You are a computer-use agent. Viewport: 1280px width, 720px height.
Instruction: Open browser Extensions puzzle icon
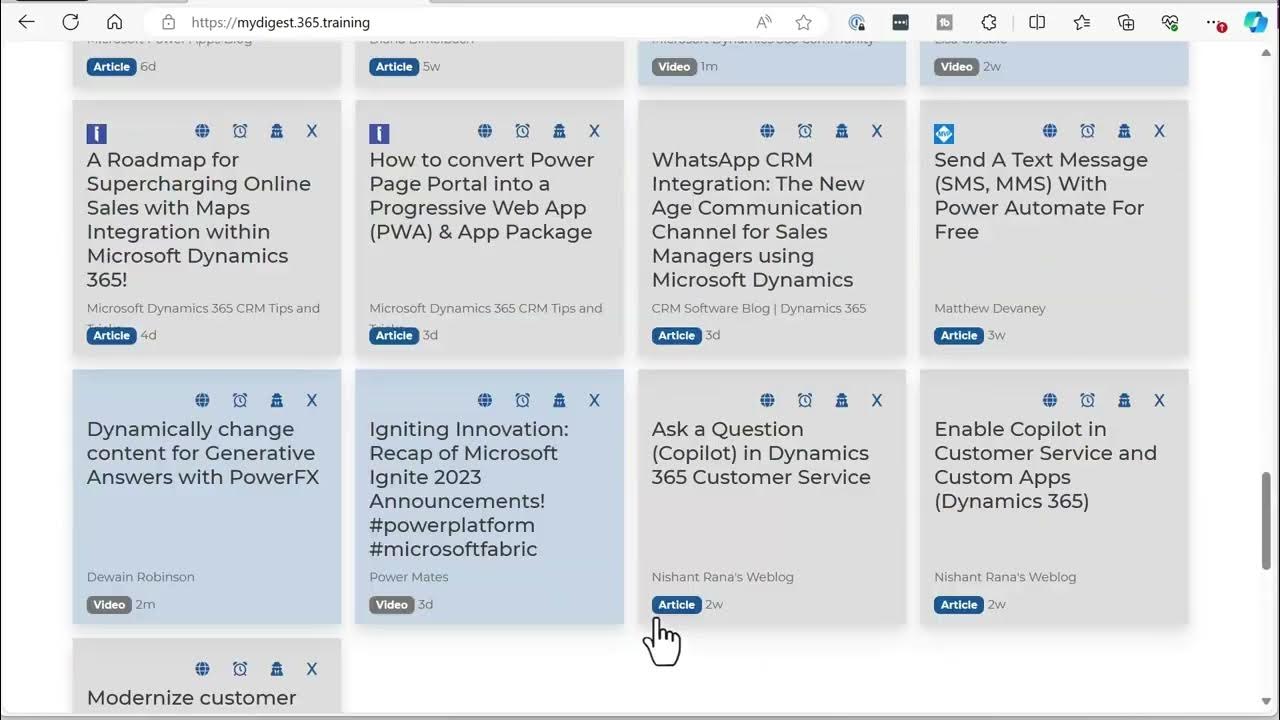click(989, 22)
